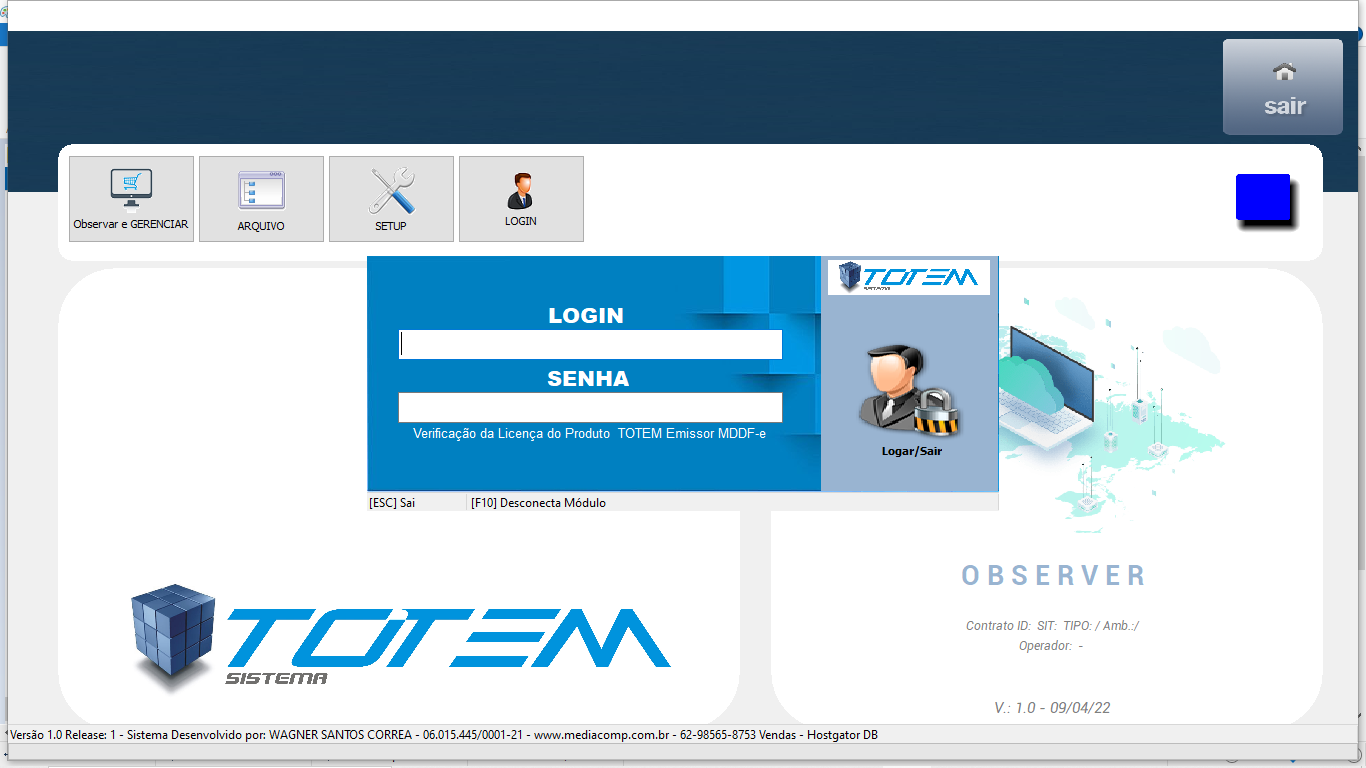The height and width of the screenshot is (768, 1366).
Task: Click version text V.: 1.0 - 09/04/22
Action: (1052, 708)
